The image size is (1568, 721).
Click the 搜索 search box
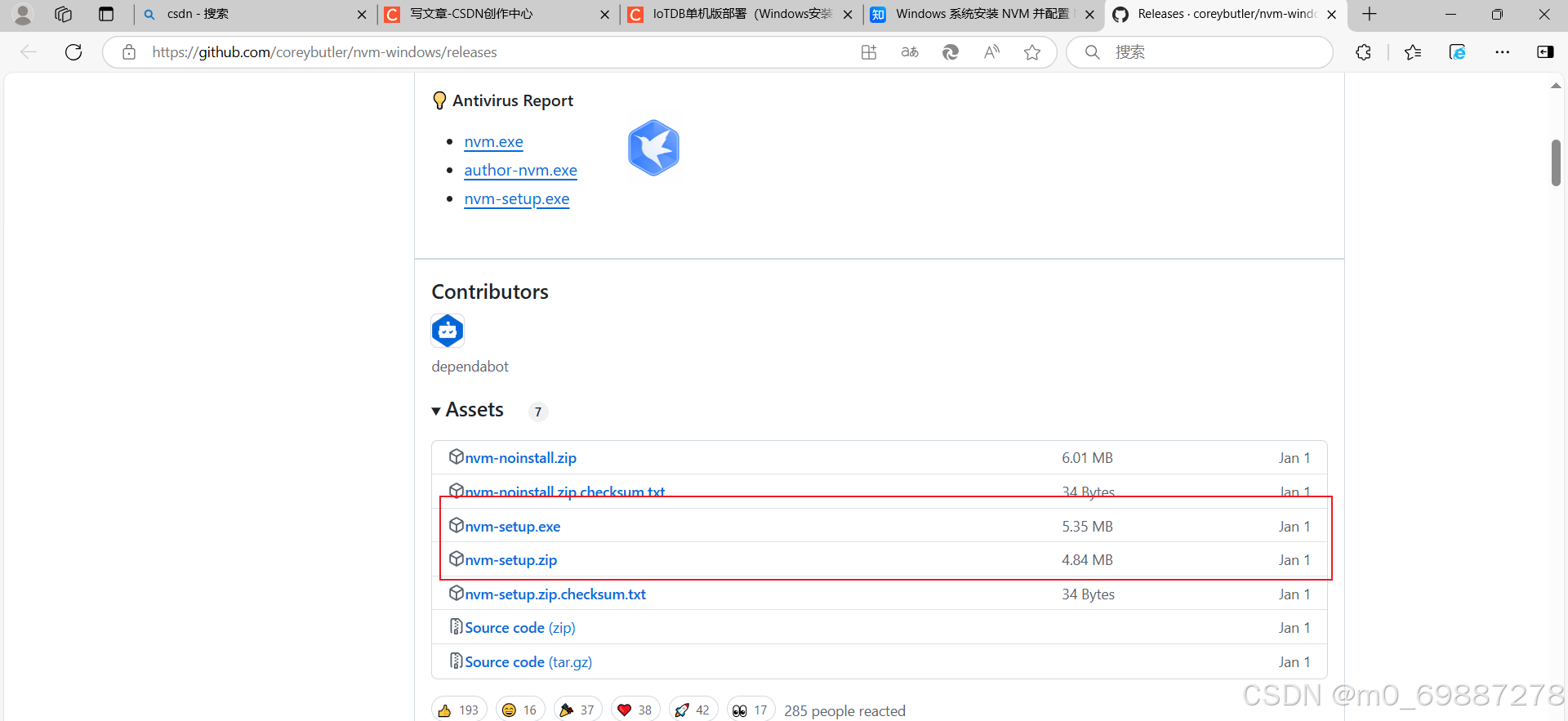(x=1200, y=52)
